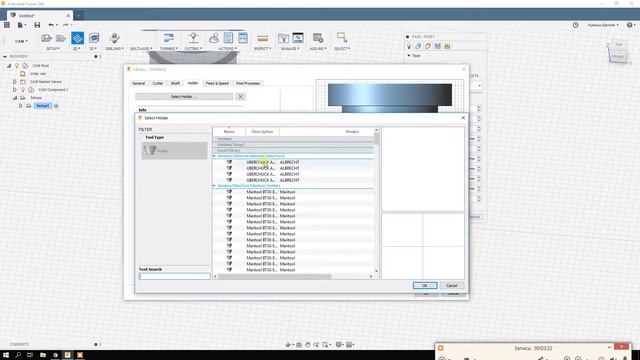Open the ACTIONS toolbar dropdown
The image size is (640, 360).
pyautogui.click(x=227, y=49)
